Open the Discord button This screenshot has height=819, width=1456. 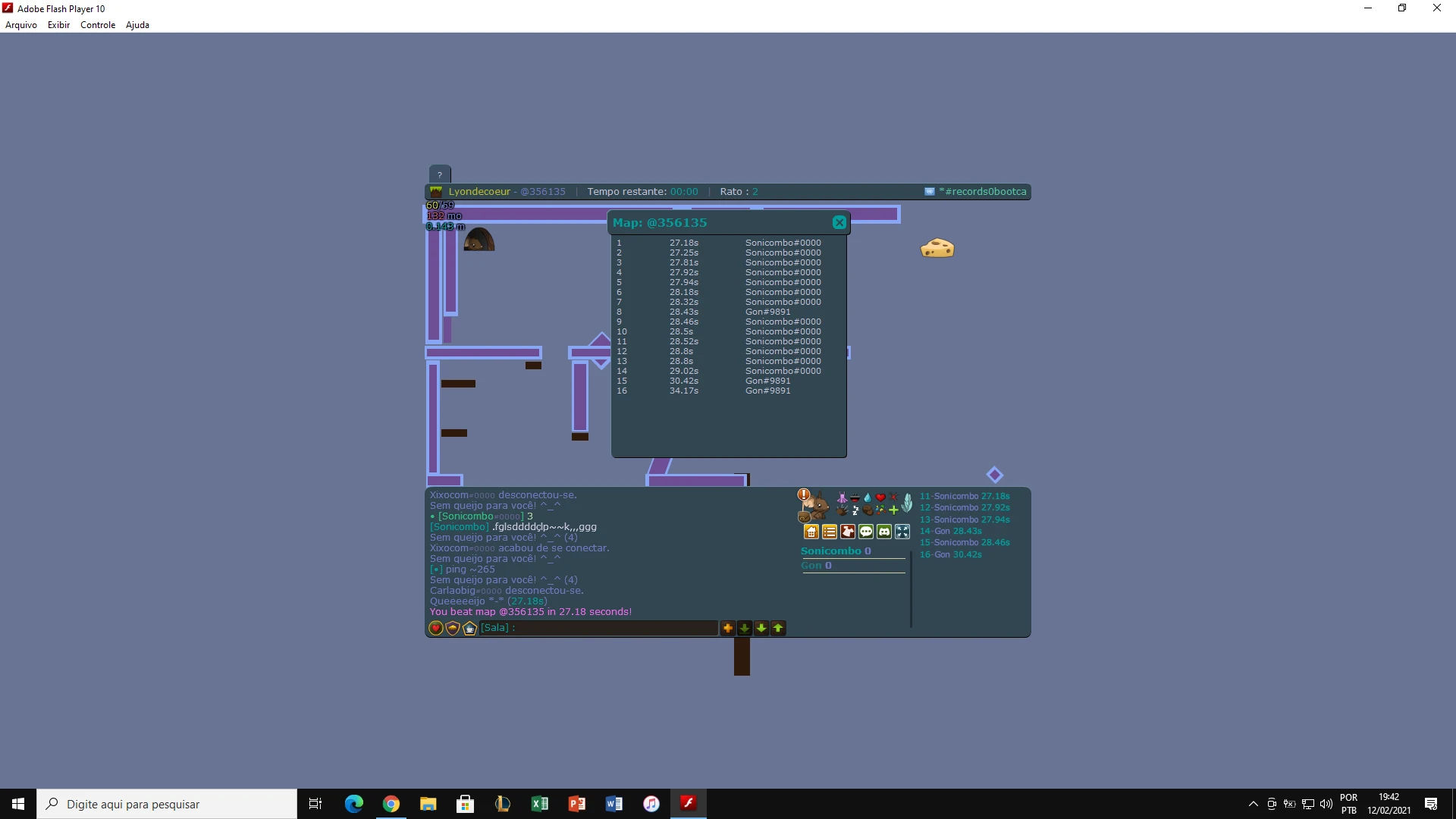pyautogui.click(x=884, y=532)
